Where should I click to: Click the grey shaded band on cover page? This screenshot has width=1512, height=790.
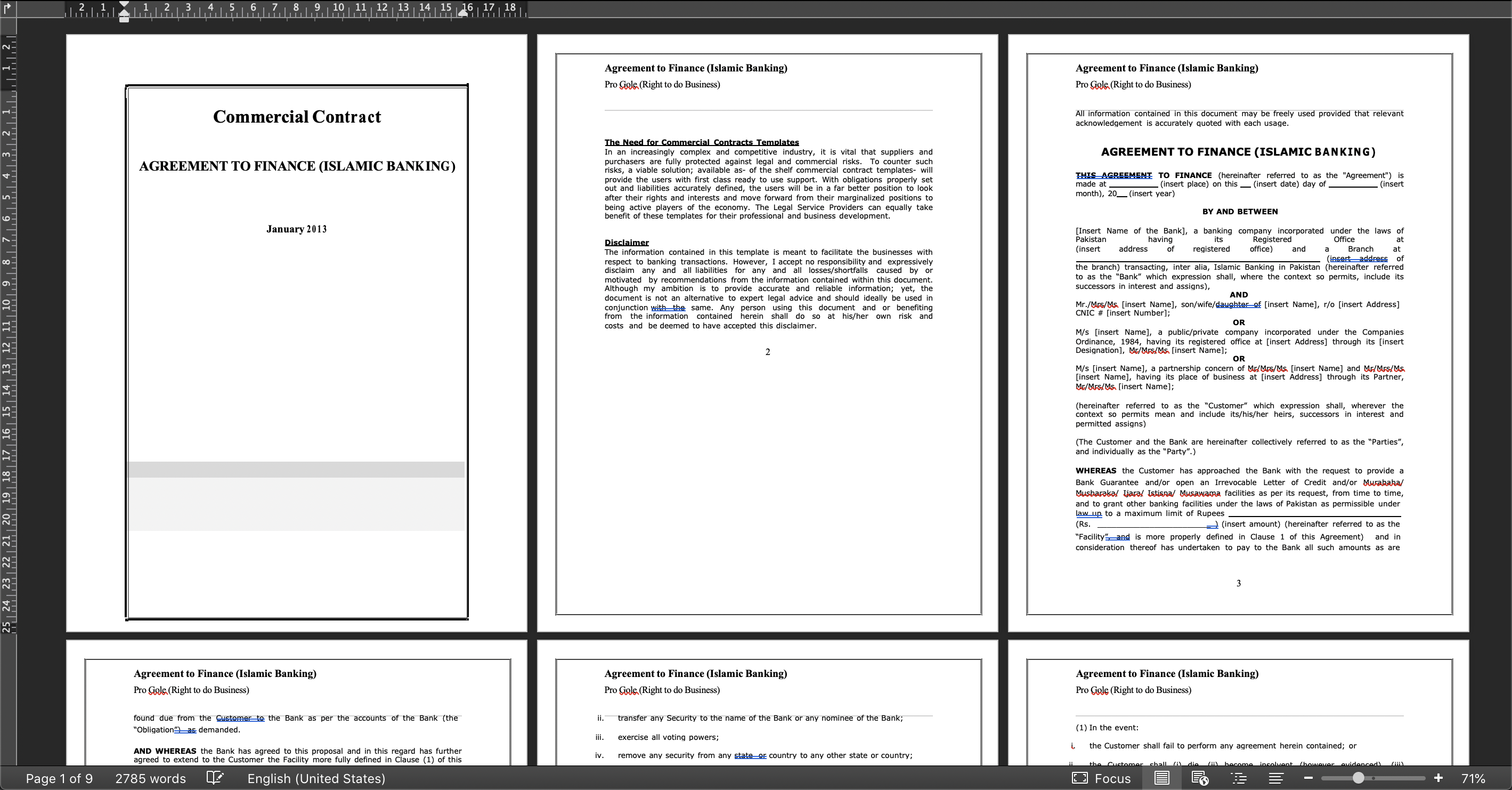[x=296, y=469]
